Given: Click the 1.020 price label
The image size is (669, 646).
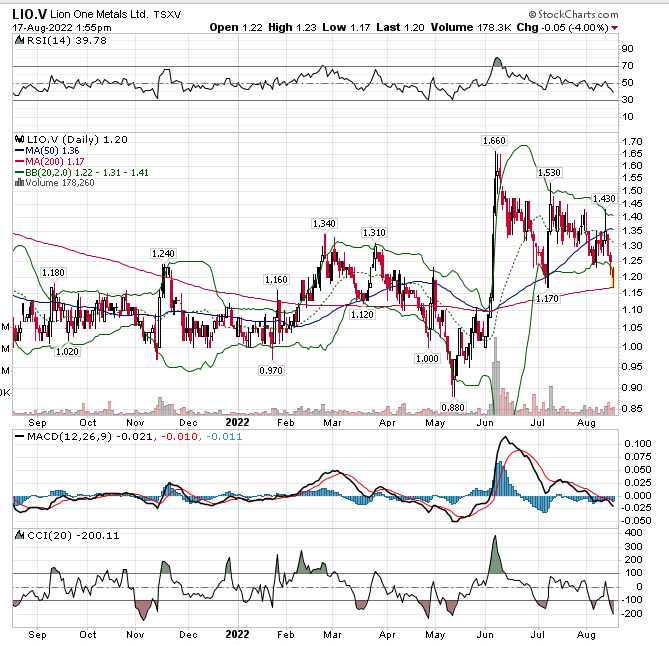Looking at the screenshot, I should coord(67,352).
